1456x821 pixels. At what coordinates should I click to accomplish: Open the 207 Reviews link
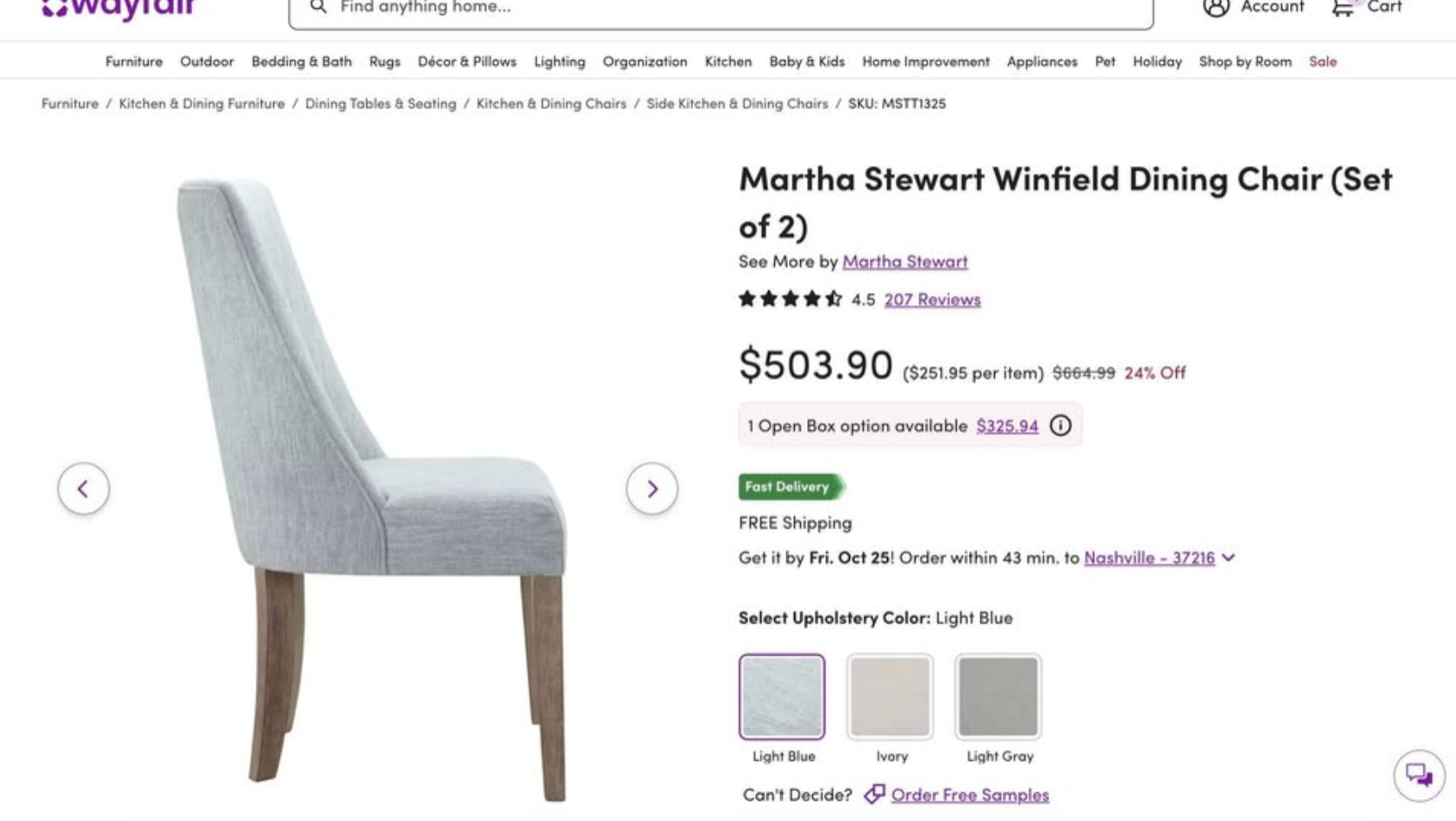[x=932, y=299]
